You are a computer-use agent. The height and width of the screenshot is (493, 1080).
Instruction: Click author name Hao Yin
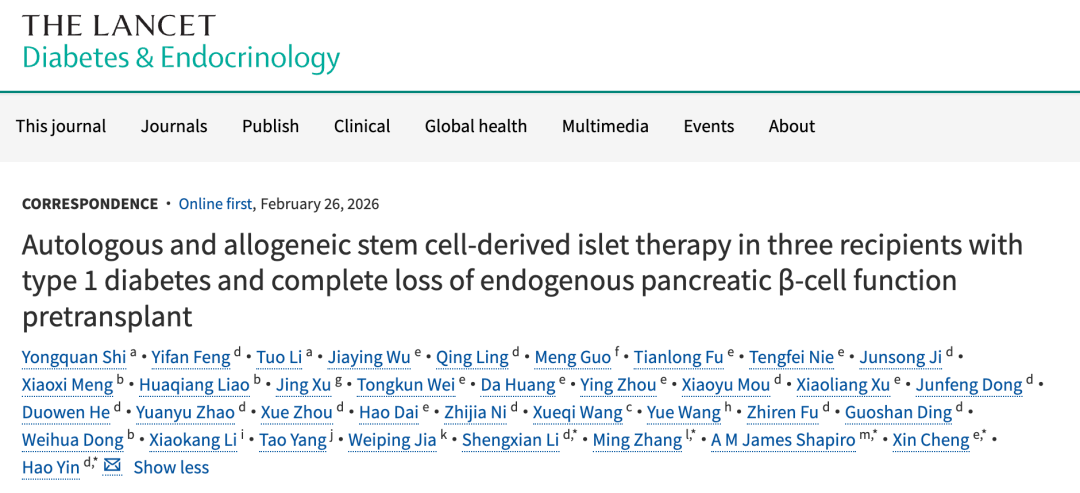[x=51, y=467]
